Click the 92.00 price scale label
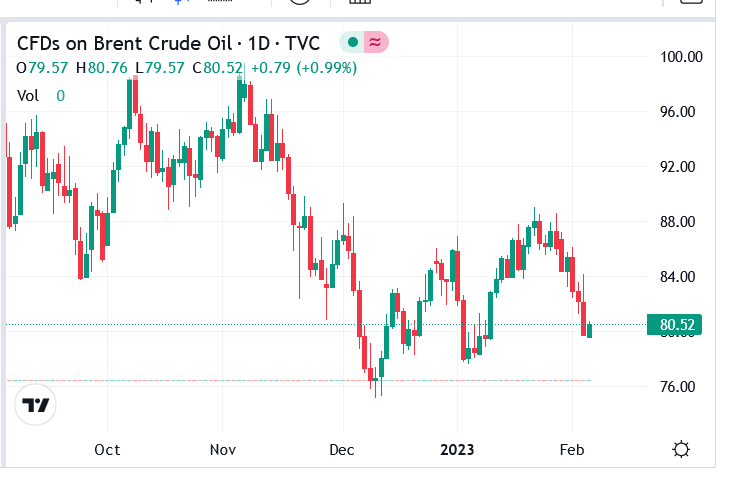This screenshot has width=735, height=488. [677, 167]
